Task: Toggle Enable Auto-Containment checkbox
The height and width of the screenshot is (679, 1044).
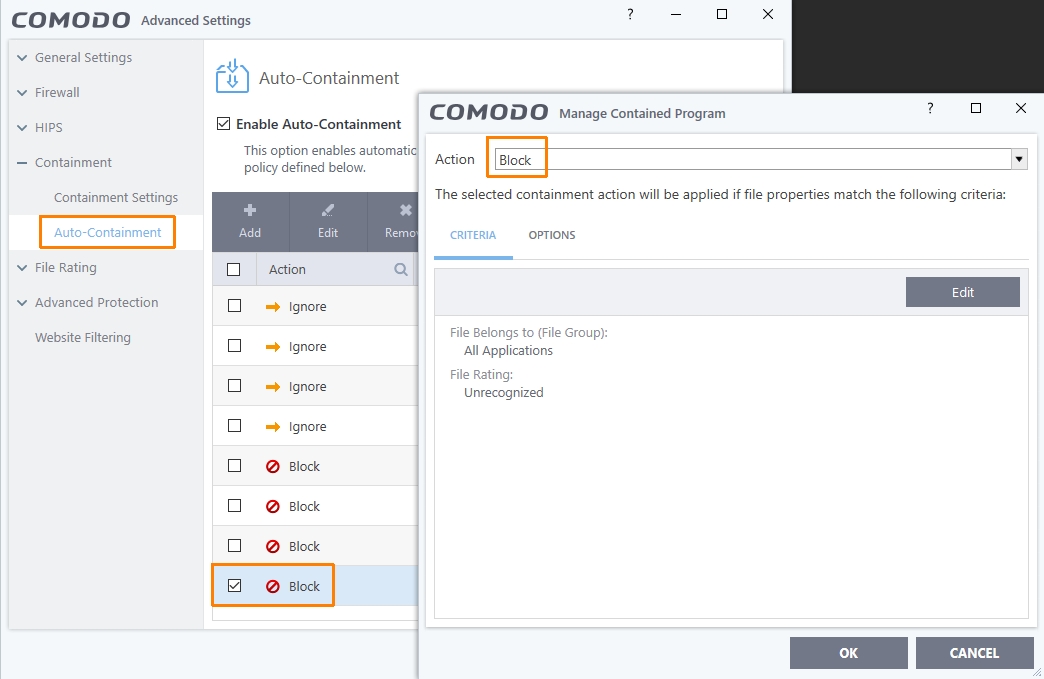Action: (224, 124)
